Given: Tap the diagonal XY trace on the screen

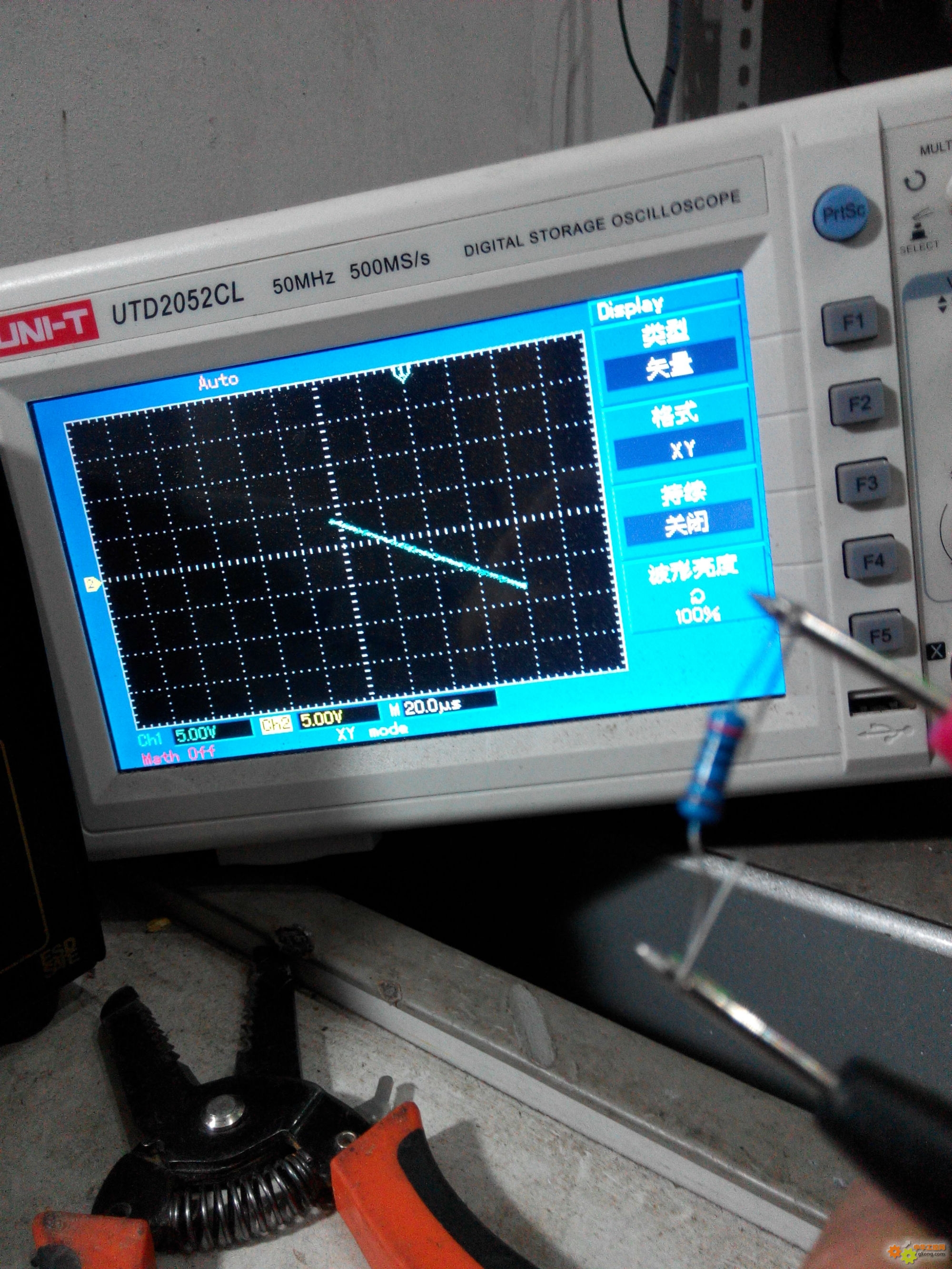Looking at the screenshot, I should tap(429, 553).
